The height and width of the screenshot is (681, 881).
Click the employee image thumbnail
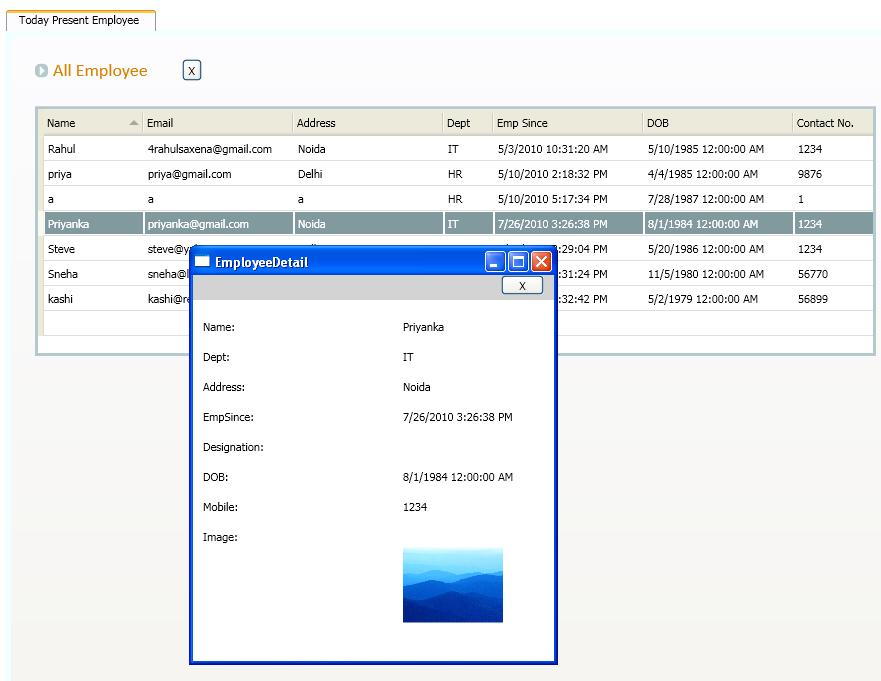(x=453, y=585)
